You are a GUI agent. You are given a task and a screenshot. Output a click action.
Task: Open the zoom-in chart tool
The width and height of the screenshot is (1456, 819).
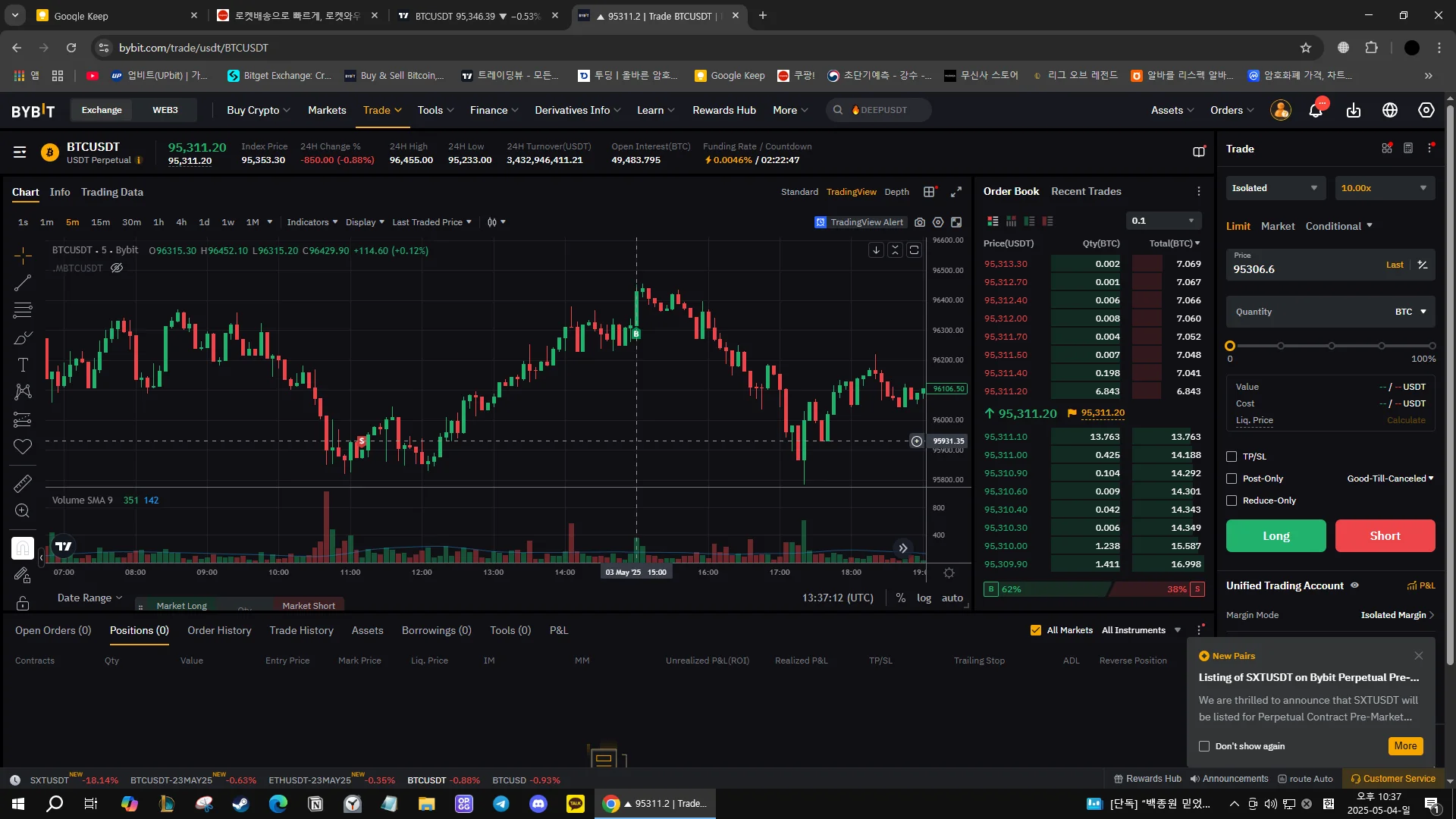coord(23,511)
